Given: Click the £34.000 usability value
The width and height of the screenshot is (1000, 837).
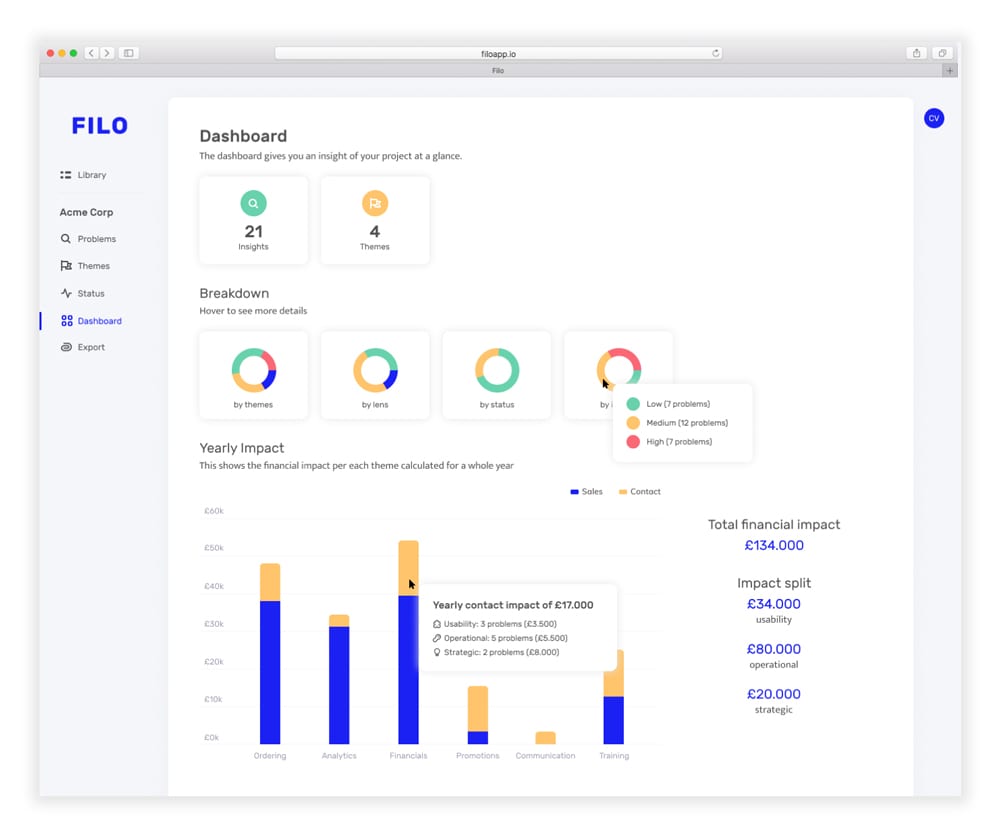Looking at the screenshot, I should (774, 604).
